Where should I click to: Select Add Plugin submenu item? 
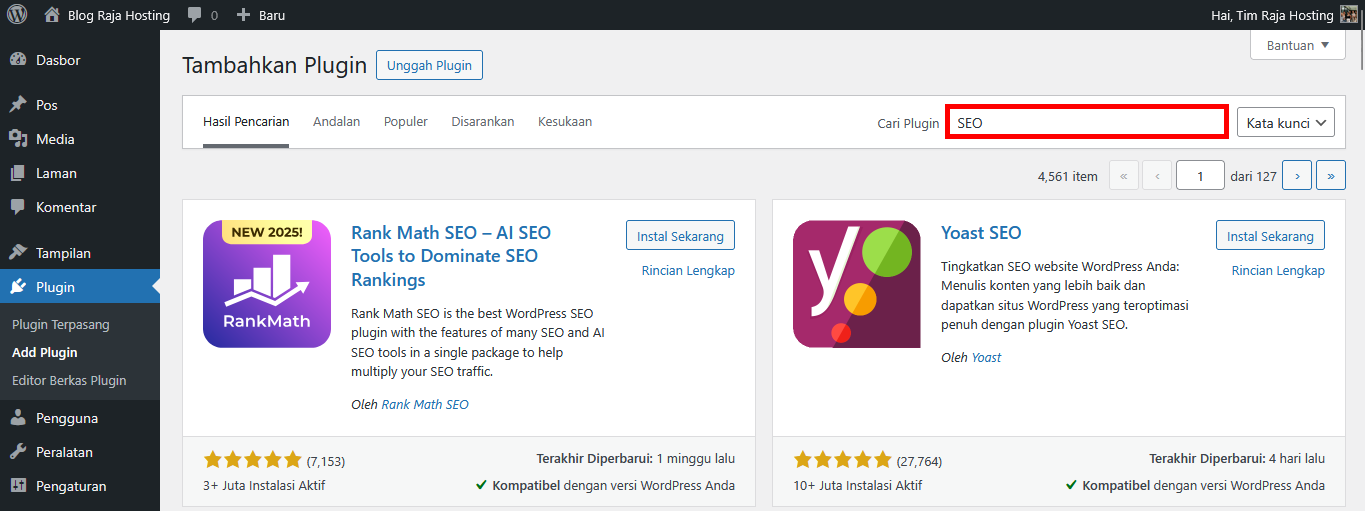(x=45, y=353)
